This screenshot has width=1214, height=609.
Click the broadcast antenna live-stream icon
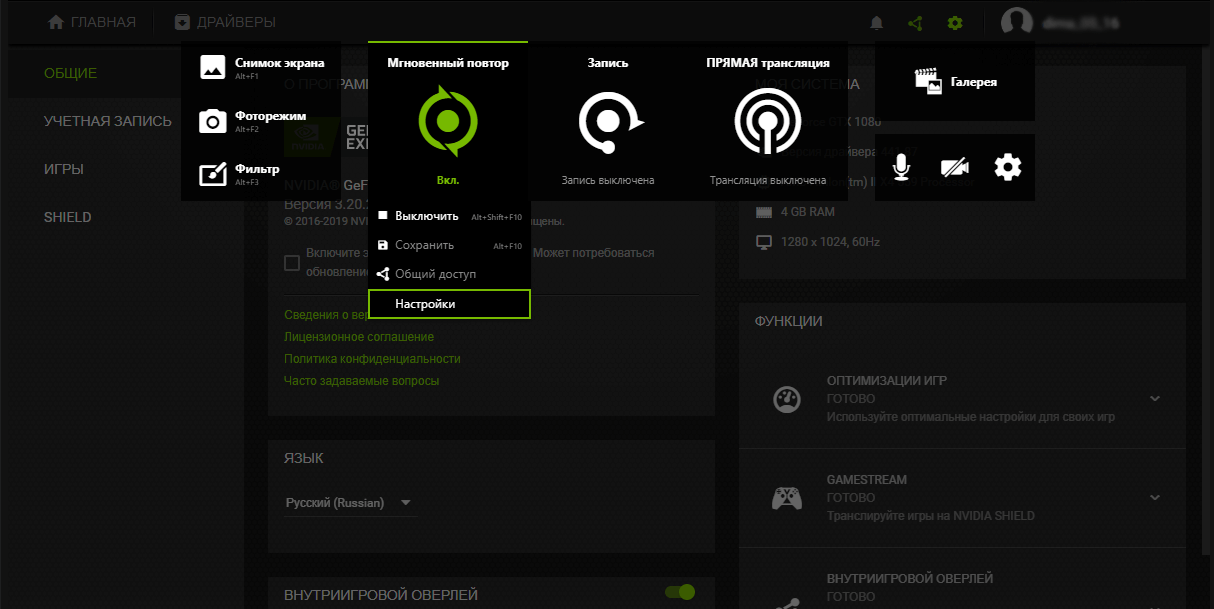[768, 122]
